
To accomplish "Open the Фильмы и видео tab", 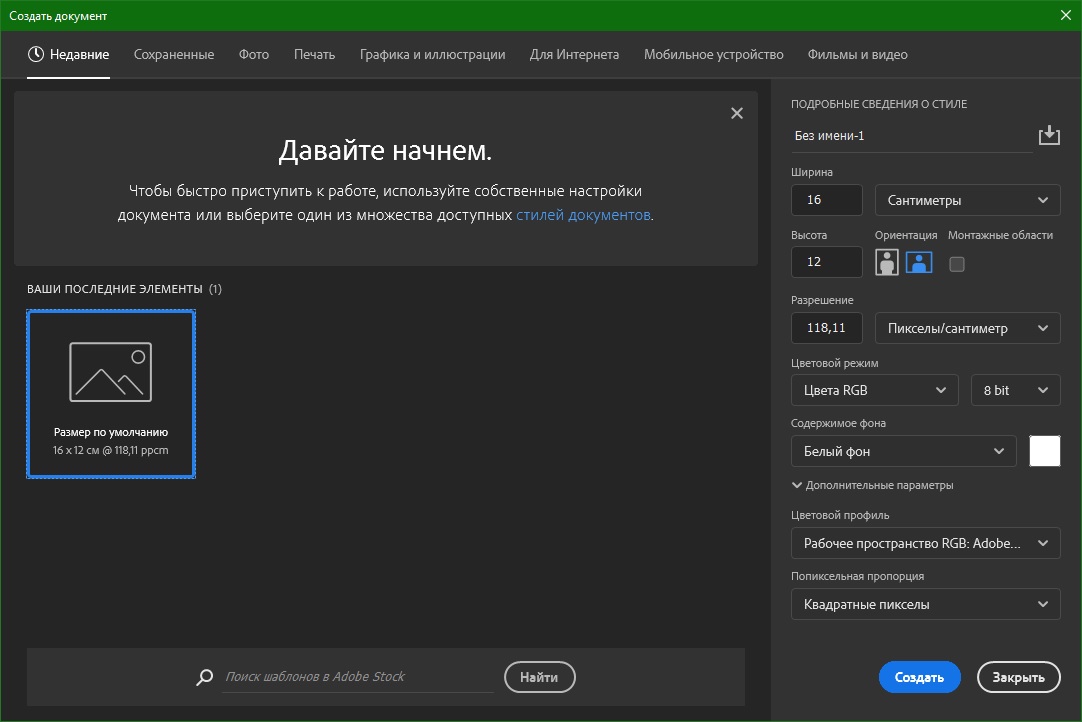I will coord(857,54).
